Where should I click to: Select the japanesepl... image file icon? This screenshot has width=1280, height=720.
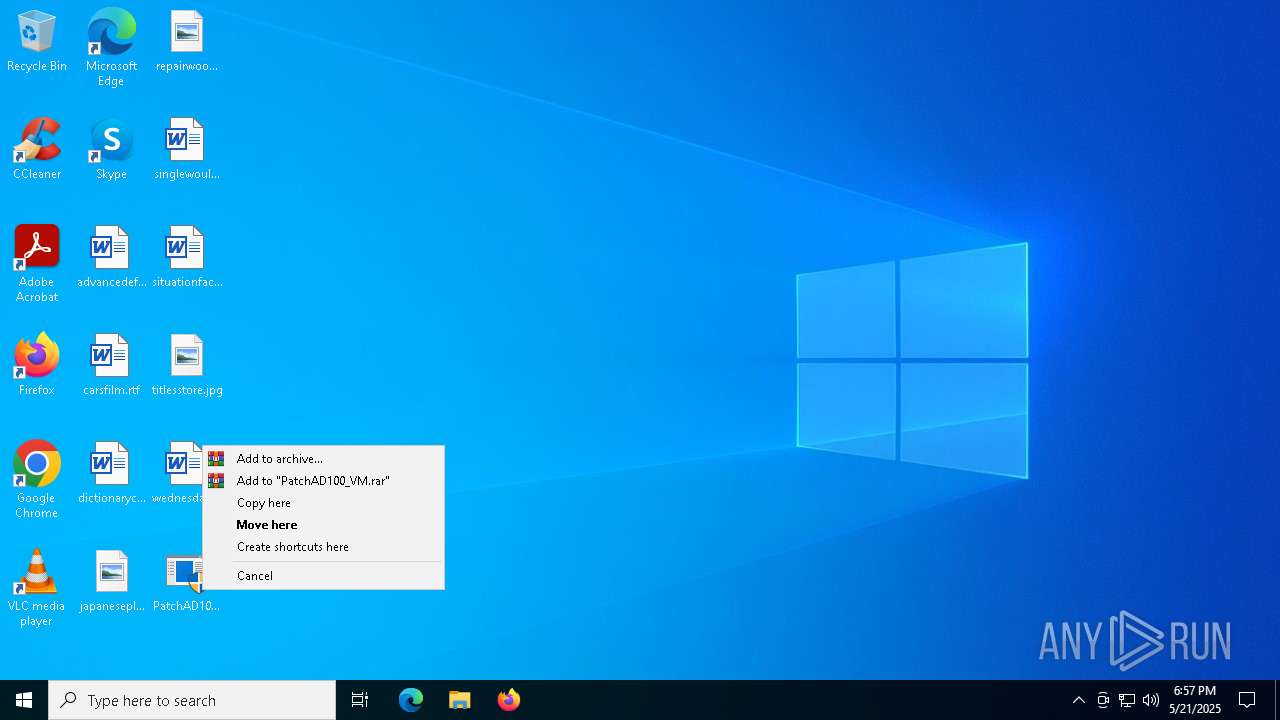(111, 582)
